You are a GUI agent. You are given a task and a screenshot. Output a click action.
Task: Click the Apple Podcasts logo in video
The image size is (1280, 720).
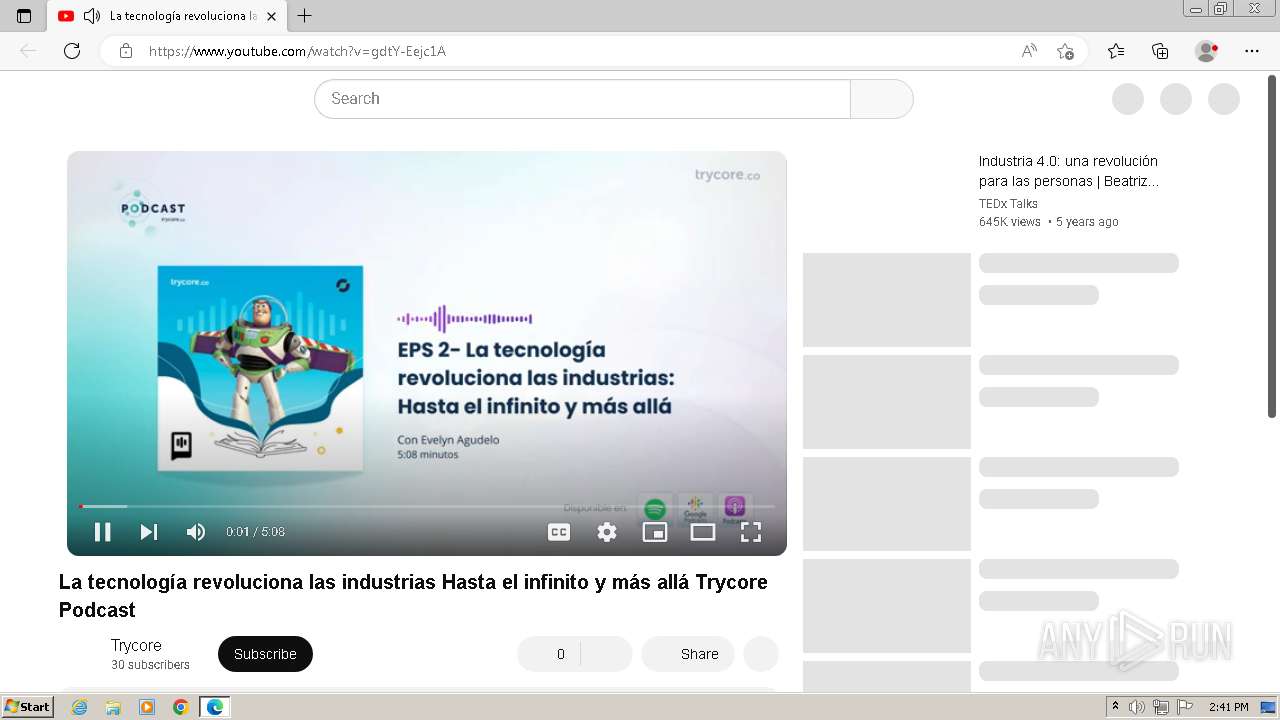click(x=734, y=510)
